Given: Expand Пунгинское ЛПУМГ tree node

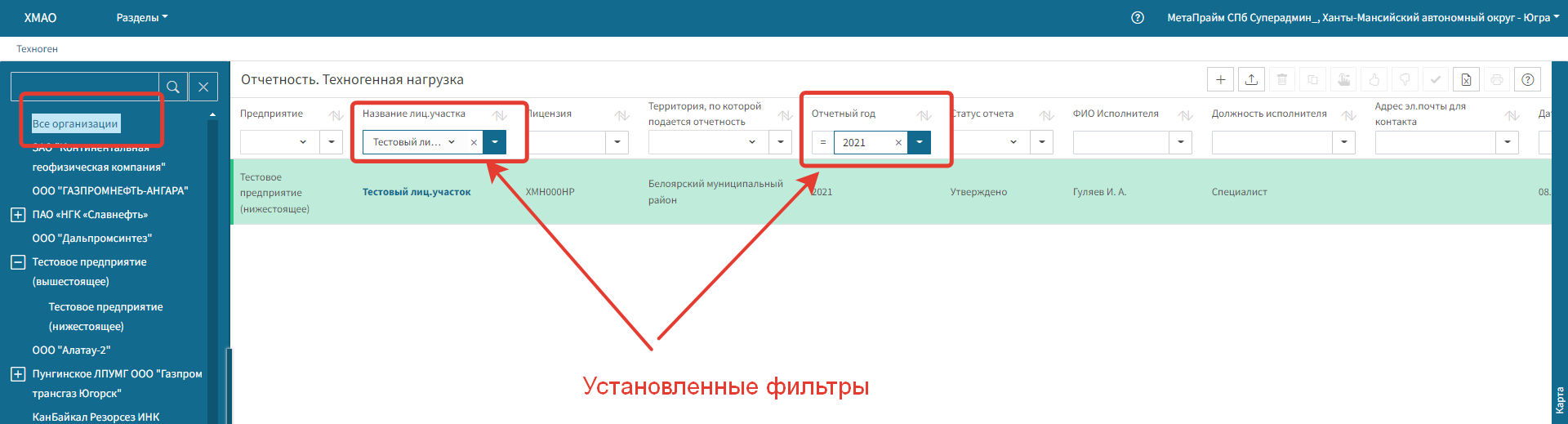Looking at the screenshot, I should click(17, 374).
